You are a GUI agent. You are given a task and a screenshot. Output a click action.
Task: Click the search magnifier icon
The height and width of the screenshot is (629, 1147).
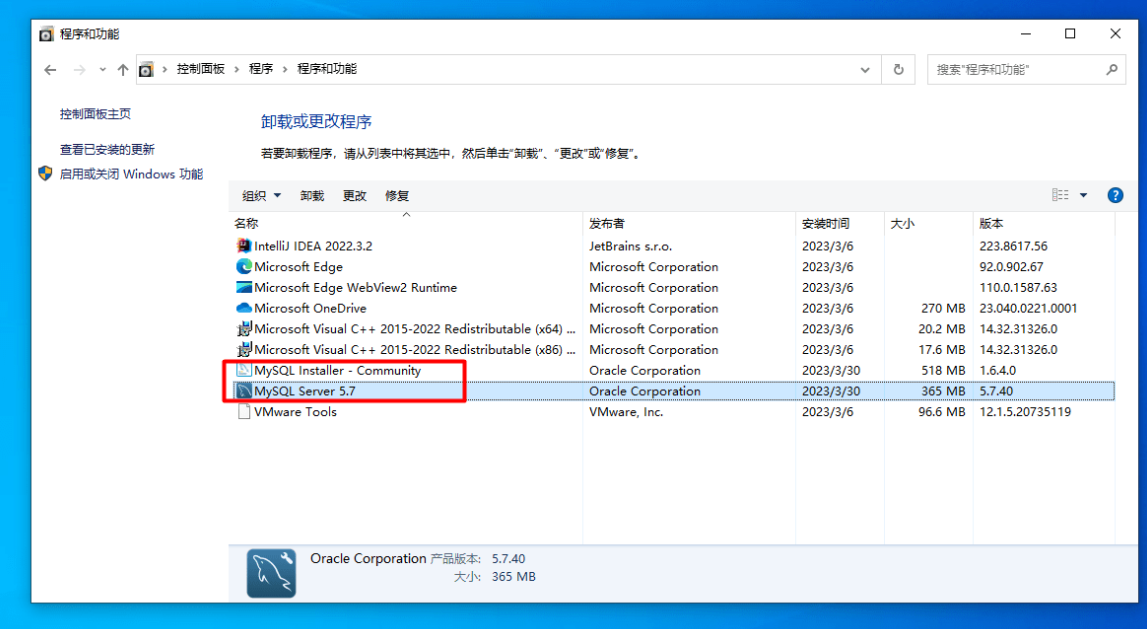point(1111,69)
